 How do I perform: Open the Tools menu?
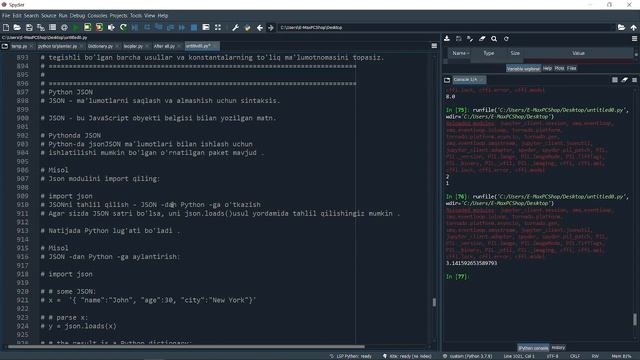click(x=136, y=16)
